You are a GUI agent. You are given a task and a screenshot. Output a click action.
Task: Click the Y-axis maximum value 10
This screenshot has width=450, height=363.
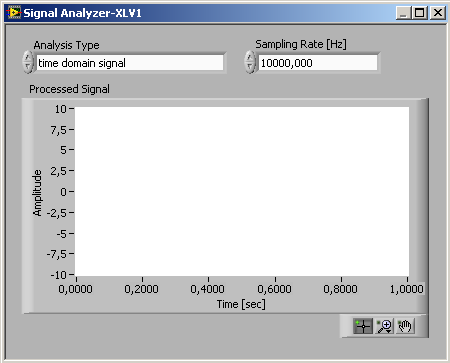(x=61, y=109)
